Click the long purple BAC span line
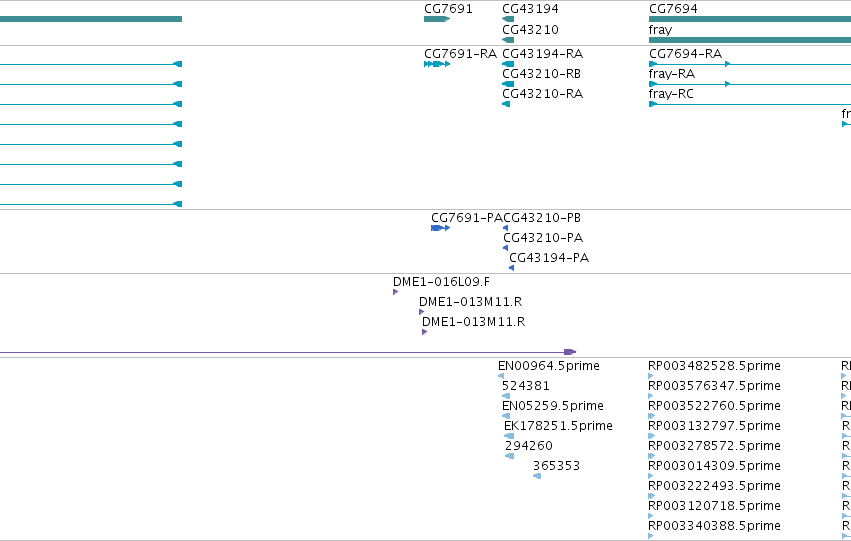The height and width of the screenshot is (541, 851). 288,352
